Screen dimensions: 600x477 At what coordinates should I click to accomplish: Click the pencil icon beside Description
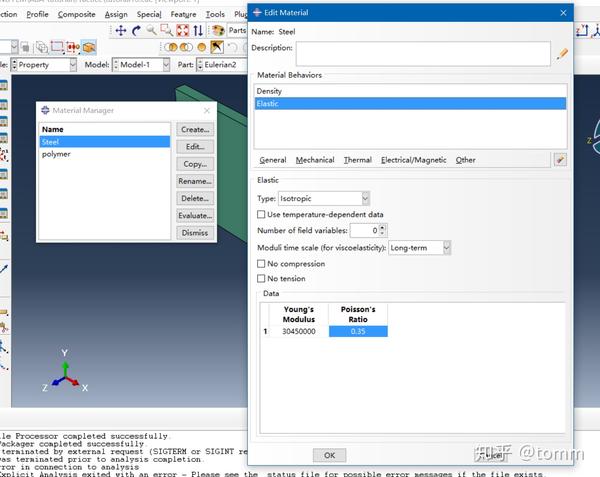[562, 54]
